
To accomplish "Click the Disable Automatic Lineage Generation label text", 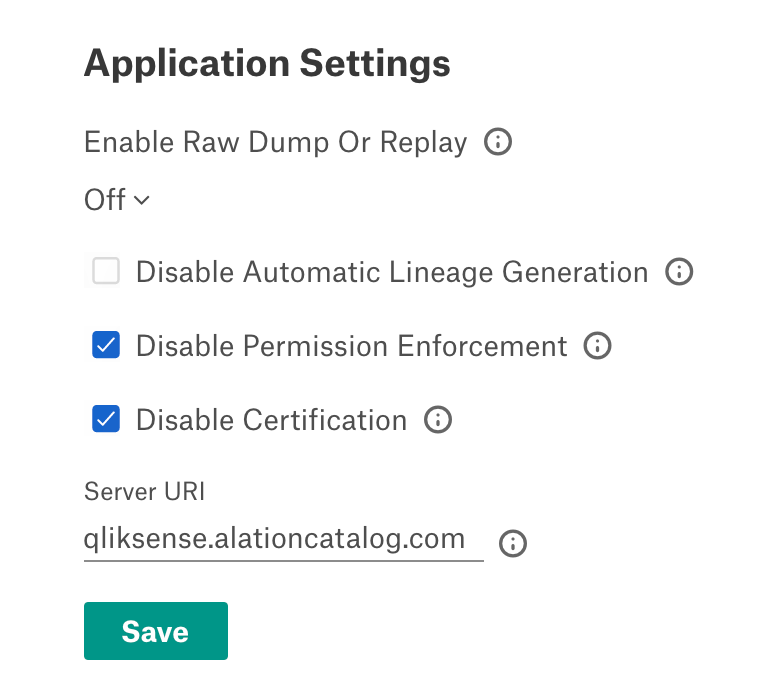I will click(392, 272).
